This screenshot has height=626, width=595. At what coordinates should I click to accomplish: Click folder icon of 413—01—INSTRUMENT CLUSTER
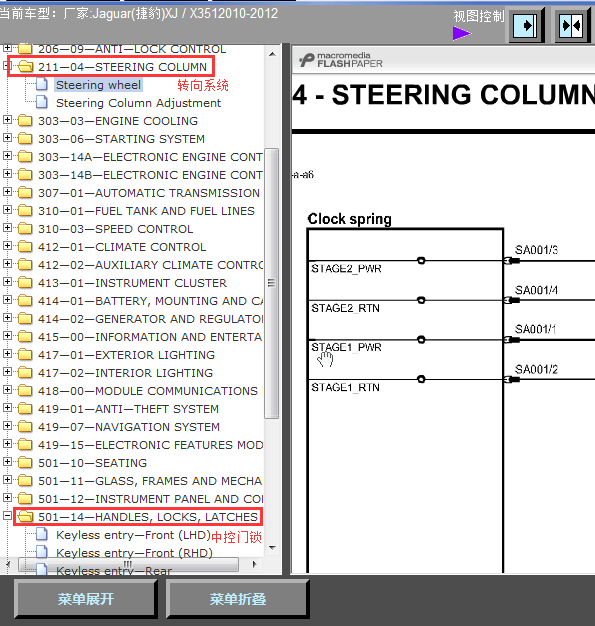25,283
